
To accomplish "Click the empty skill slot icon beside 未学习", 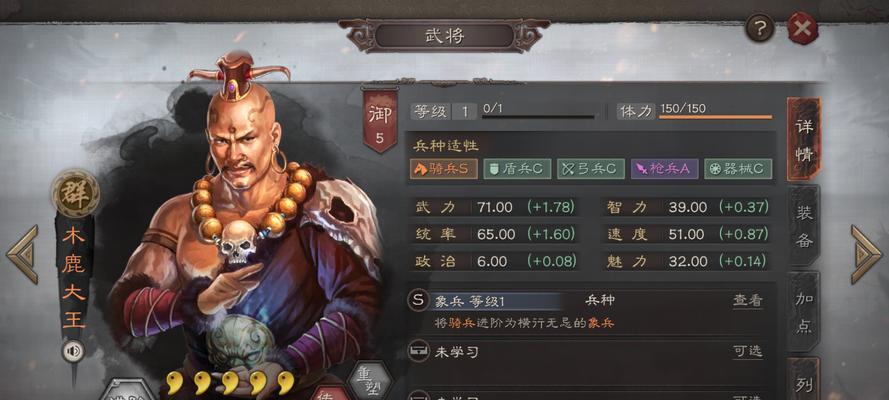I will [417, 351].
